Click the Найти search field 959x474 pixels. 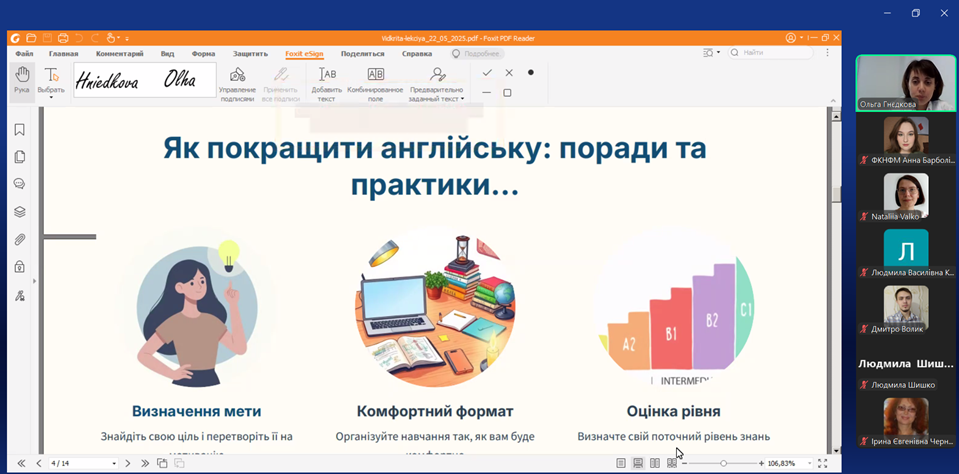tap(771, 53)
